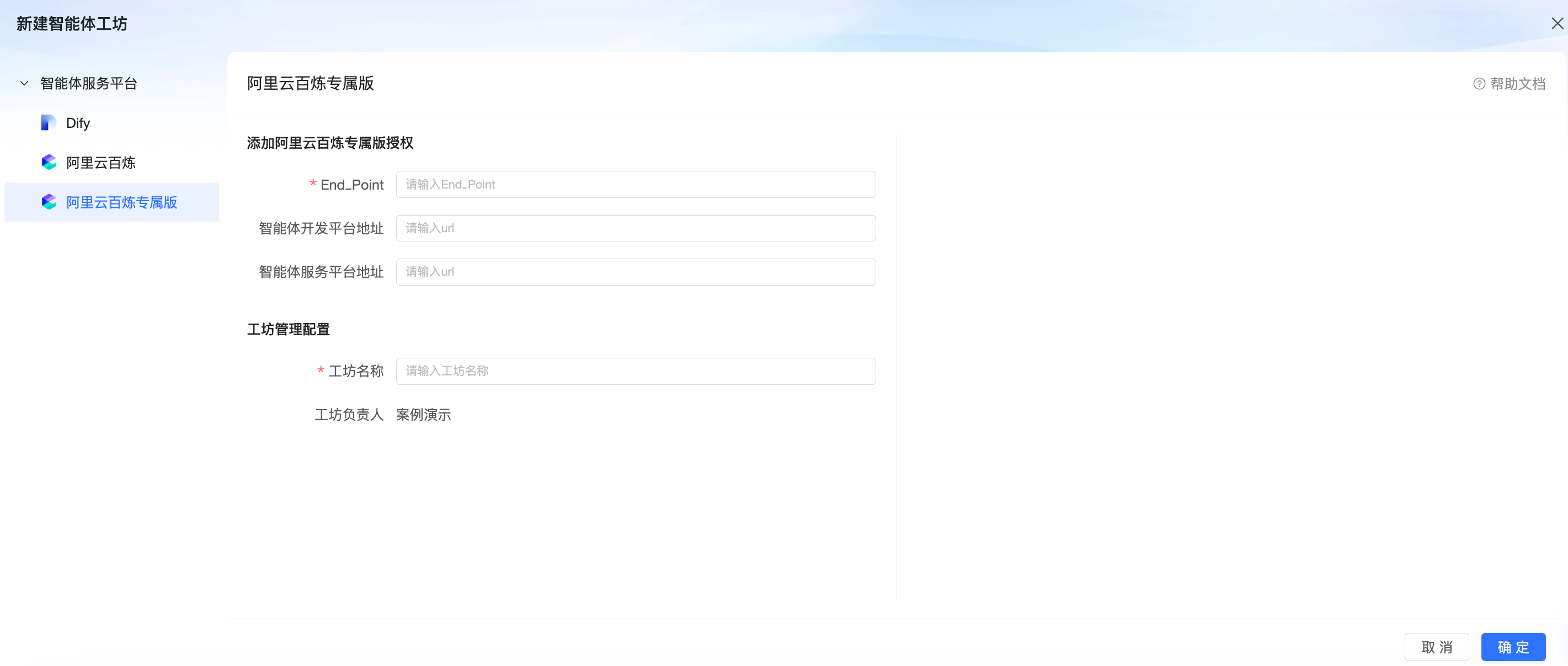The width and height of the screenshot is (1568, 666).
Task: Select the 阿里云百炼专属版 menu entry
Action: click(x=111, y=202)
